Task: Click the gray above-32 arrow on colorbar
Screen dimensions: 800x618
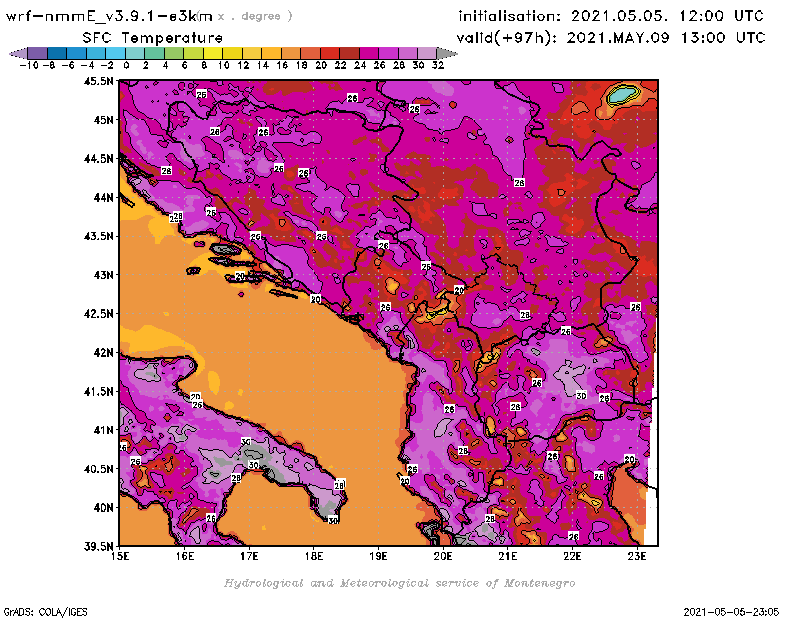Action: (x=447, y=54)
